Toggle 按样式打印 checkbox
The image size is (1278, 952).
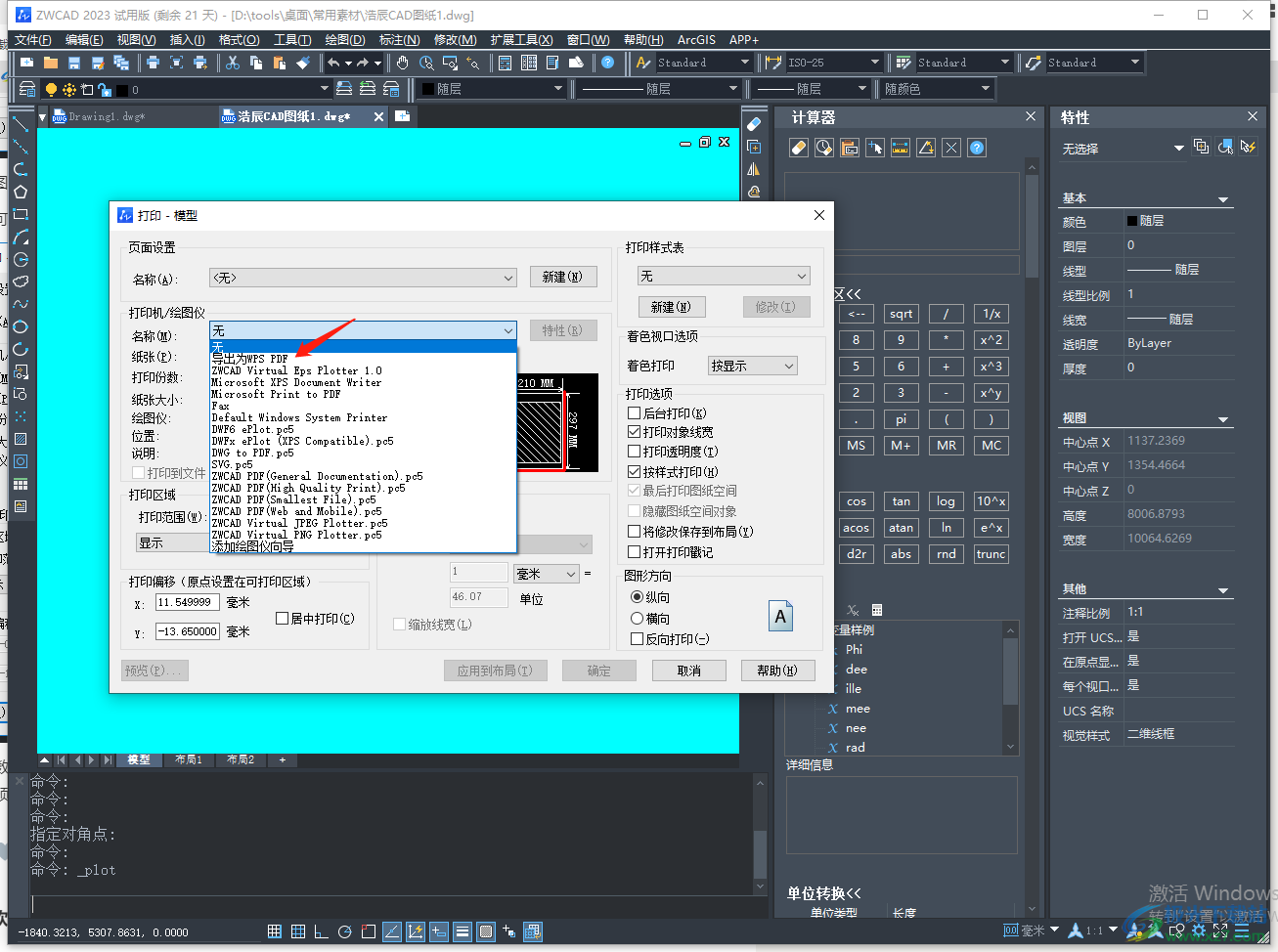tap(634, 472)
